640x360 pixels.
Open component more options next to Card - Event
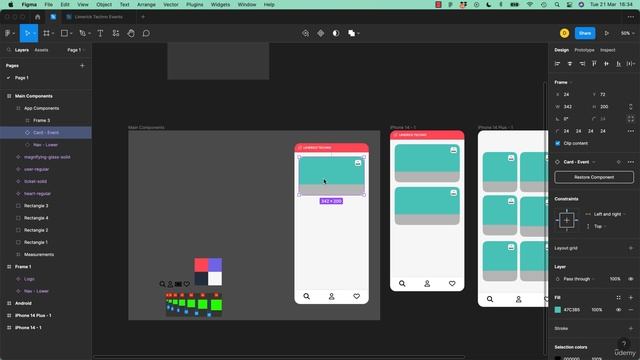coord(631,162)
